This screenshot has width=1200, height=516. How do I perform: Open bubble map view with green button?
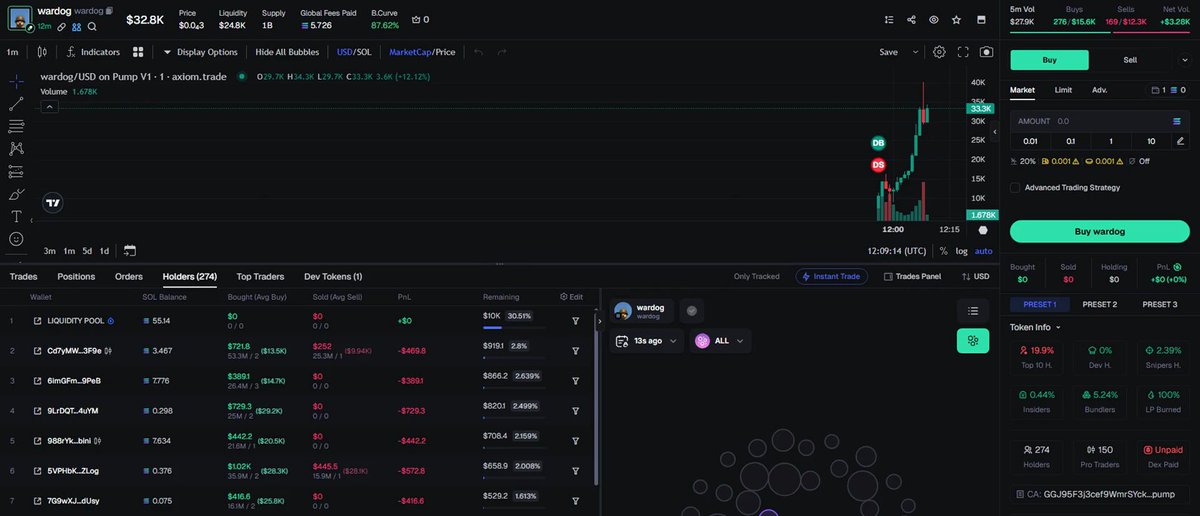(972, 341)
